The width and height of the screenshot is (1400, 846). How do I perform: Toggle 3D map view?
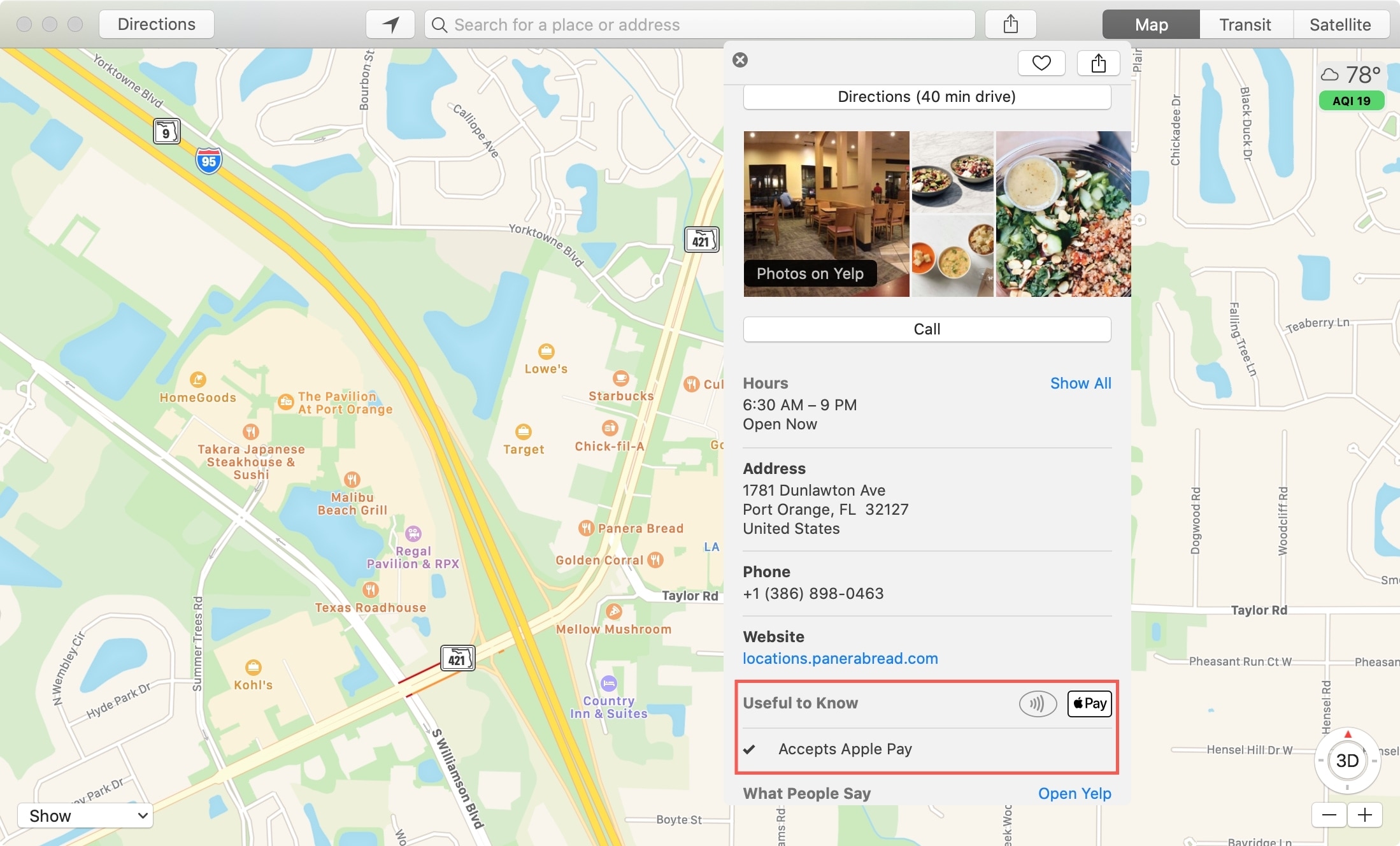pyautogui.click(x=1348, y=761)
